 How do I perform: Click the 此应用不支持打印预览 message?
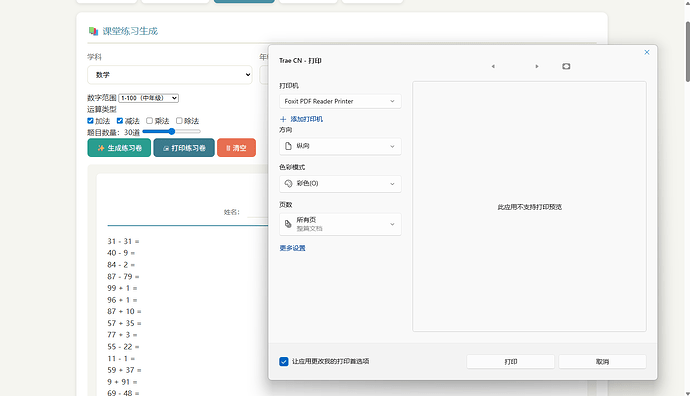(x=529, y=207)
